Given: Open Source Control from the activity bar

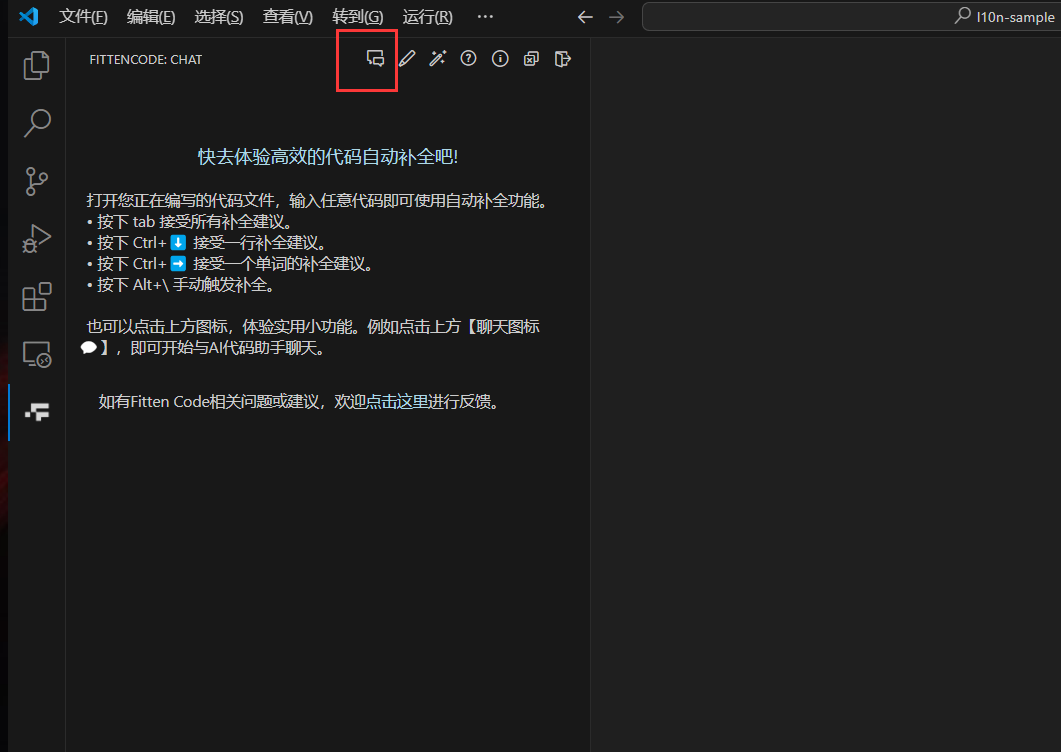Looking at the screenshot, I should [36, 180].
